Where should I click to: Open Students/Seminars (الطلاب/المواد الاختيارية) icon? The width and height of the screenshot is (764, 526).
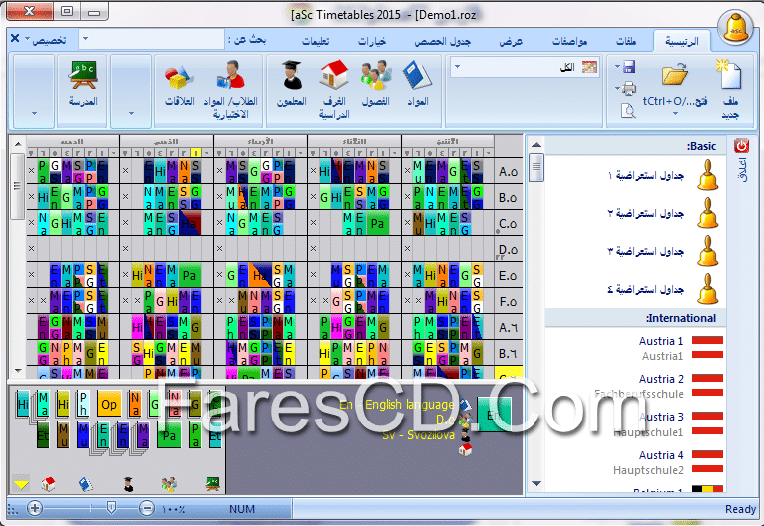pos(231,75)
